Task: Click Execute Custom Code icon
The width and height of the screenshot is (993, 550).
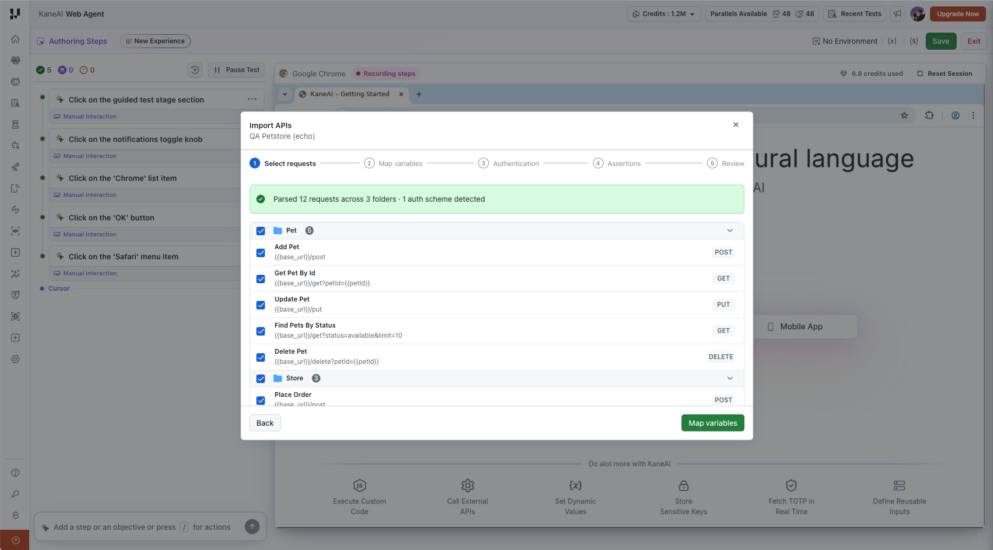Action: point(360,485)
